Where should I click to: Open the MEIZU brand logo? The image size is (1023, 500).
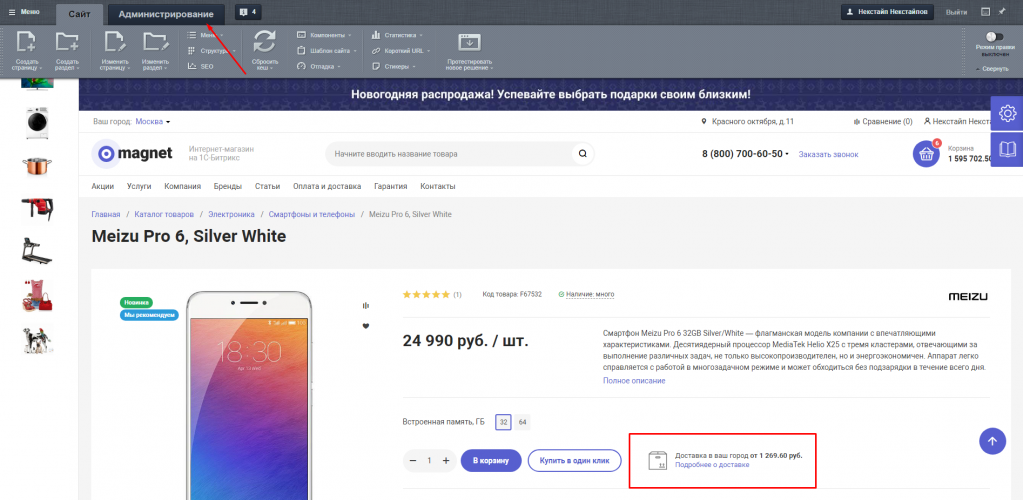tap(968, 296)
